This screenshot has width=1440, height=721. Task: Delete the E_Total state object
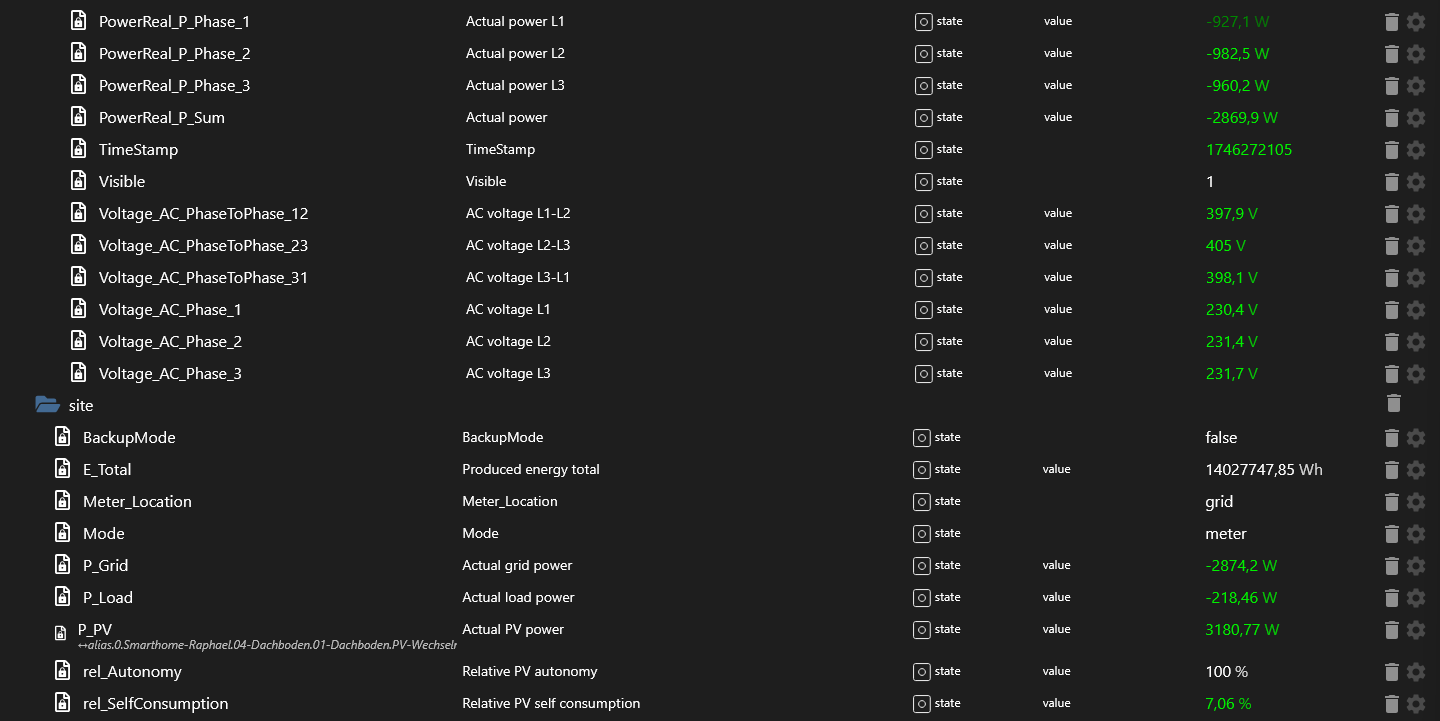tap(1391, 470)
